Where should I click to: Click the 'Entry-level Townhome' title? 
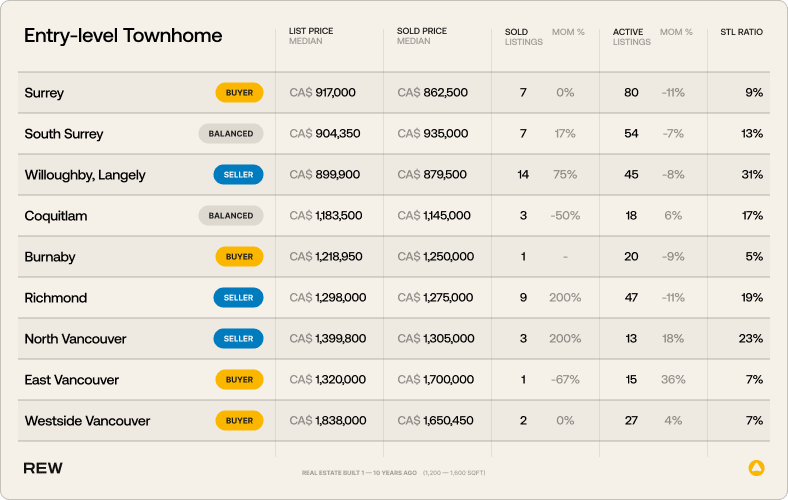click(x=123, y=36)
